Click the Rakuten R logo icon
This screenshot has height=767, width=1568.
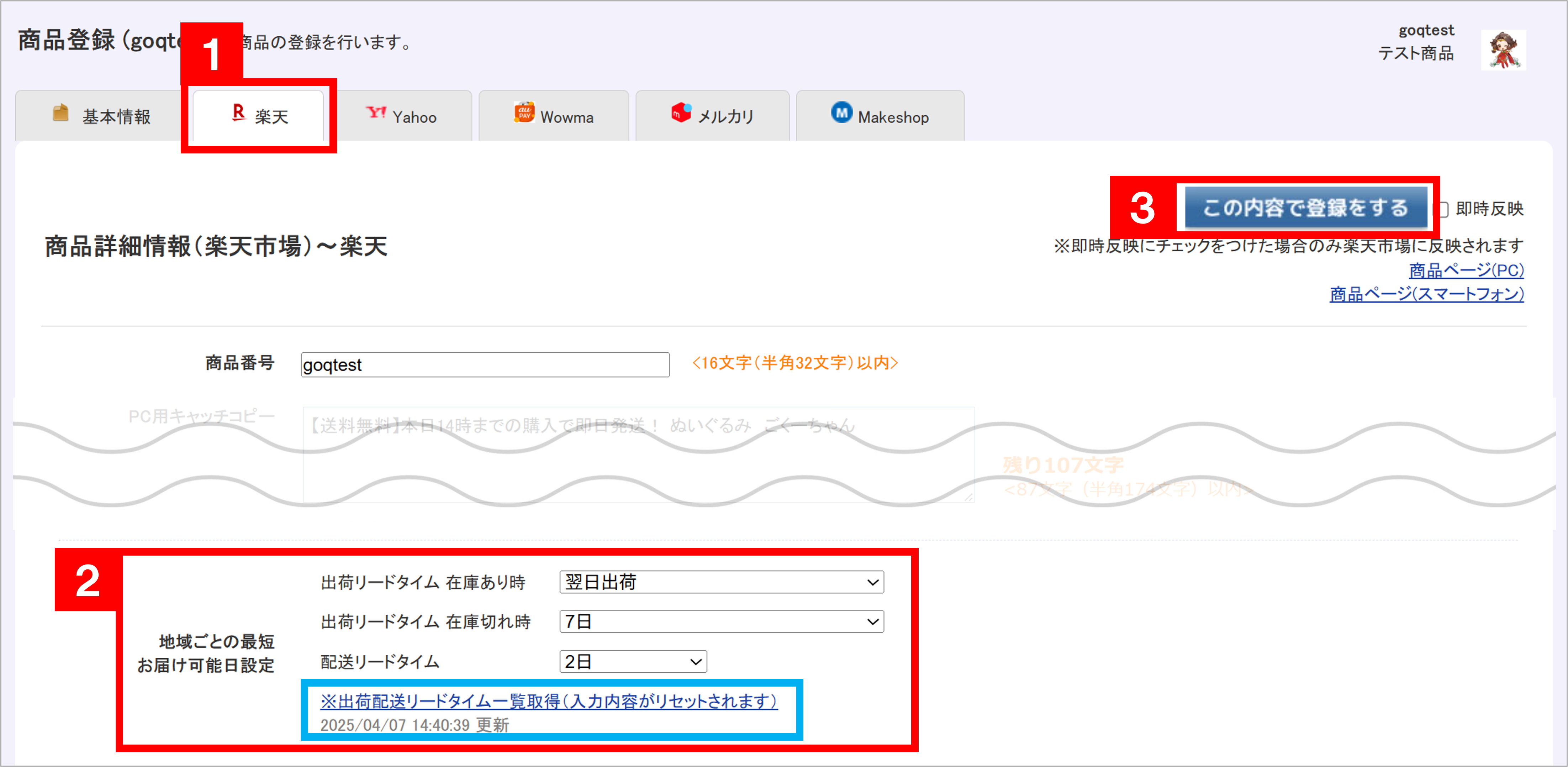coord(239,112)
